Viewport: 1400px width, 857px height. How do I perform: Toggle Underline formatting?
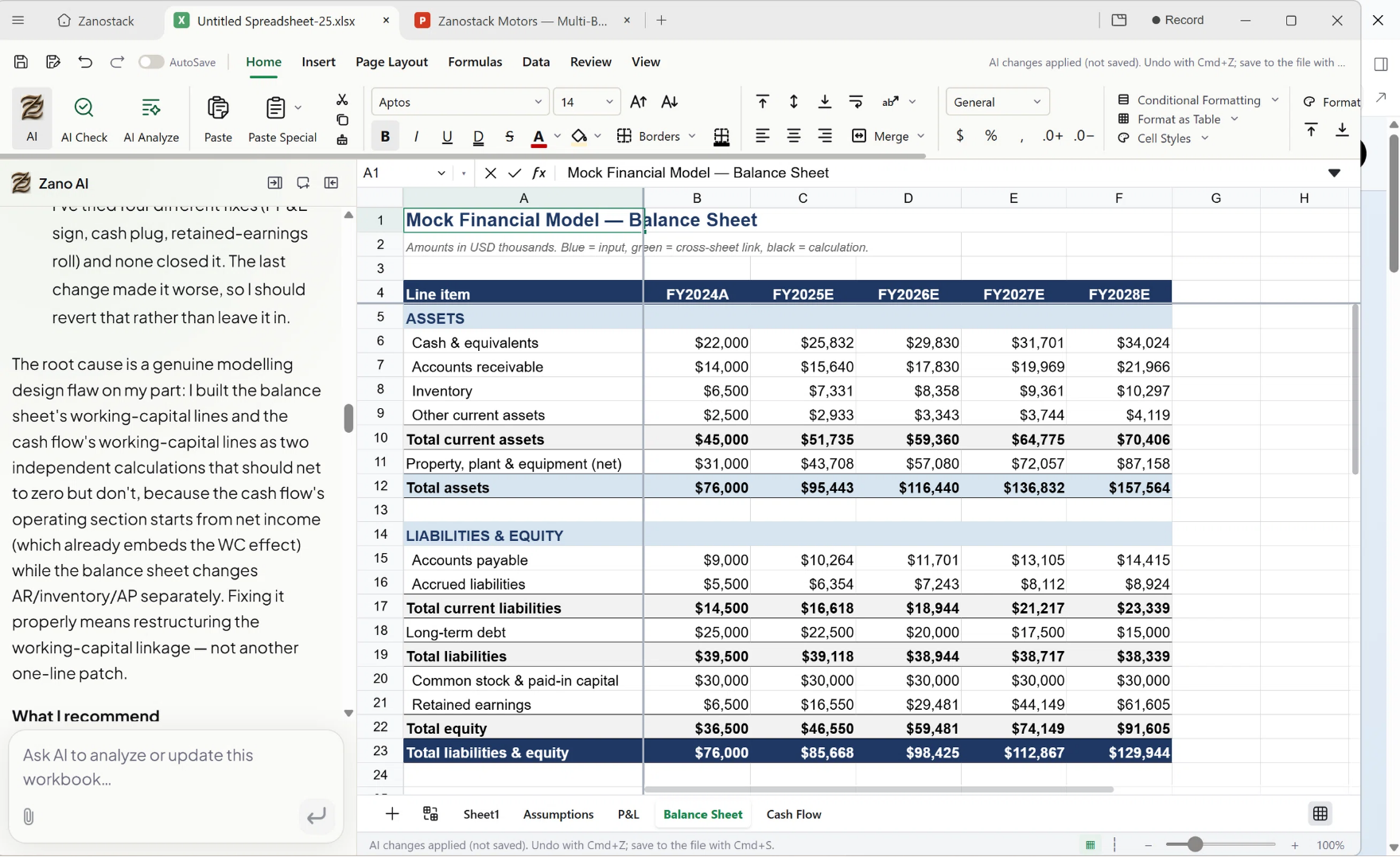tap(447, 137)
